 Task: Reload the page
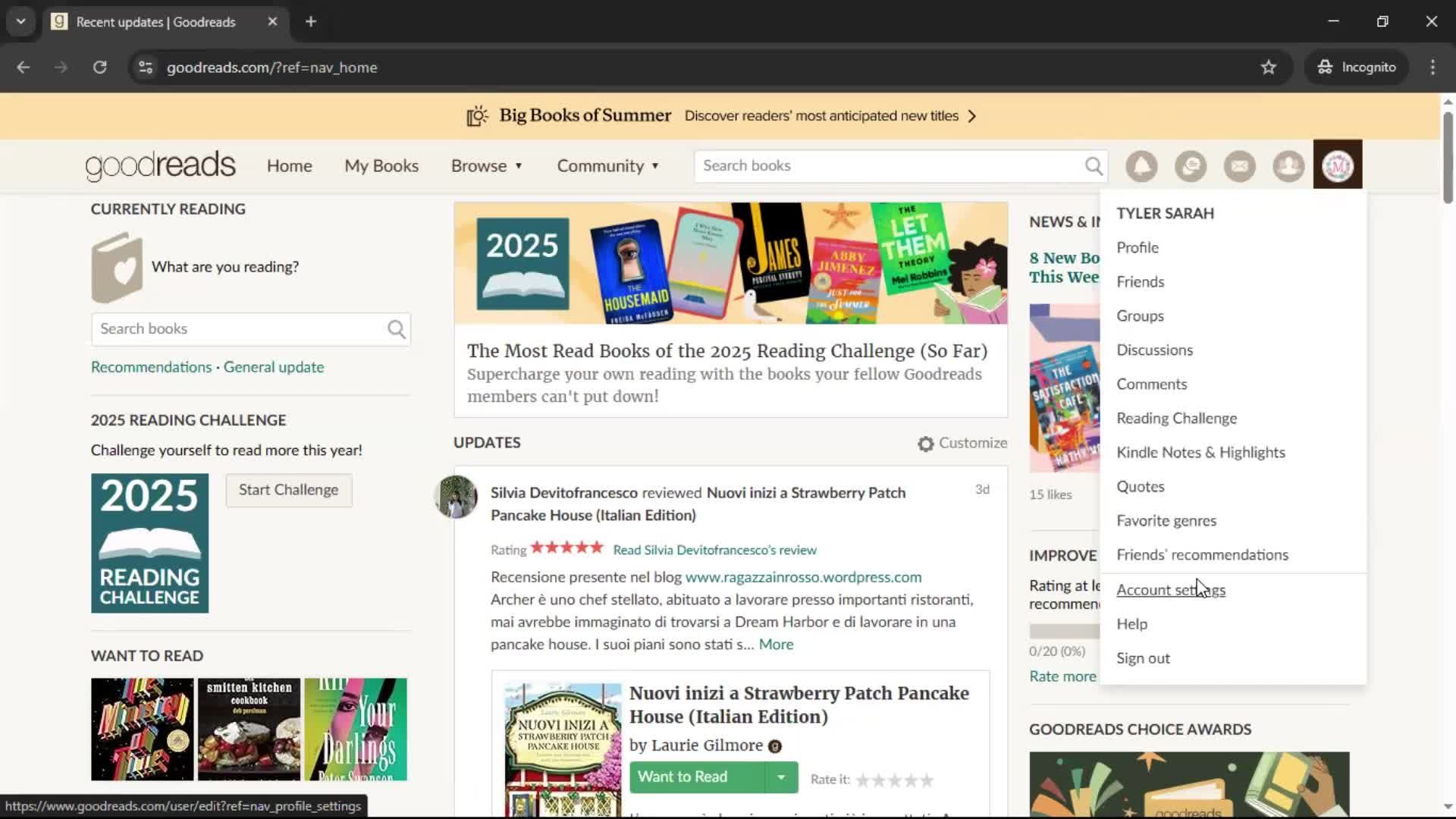[x=99, y=67]
